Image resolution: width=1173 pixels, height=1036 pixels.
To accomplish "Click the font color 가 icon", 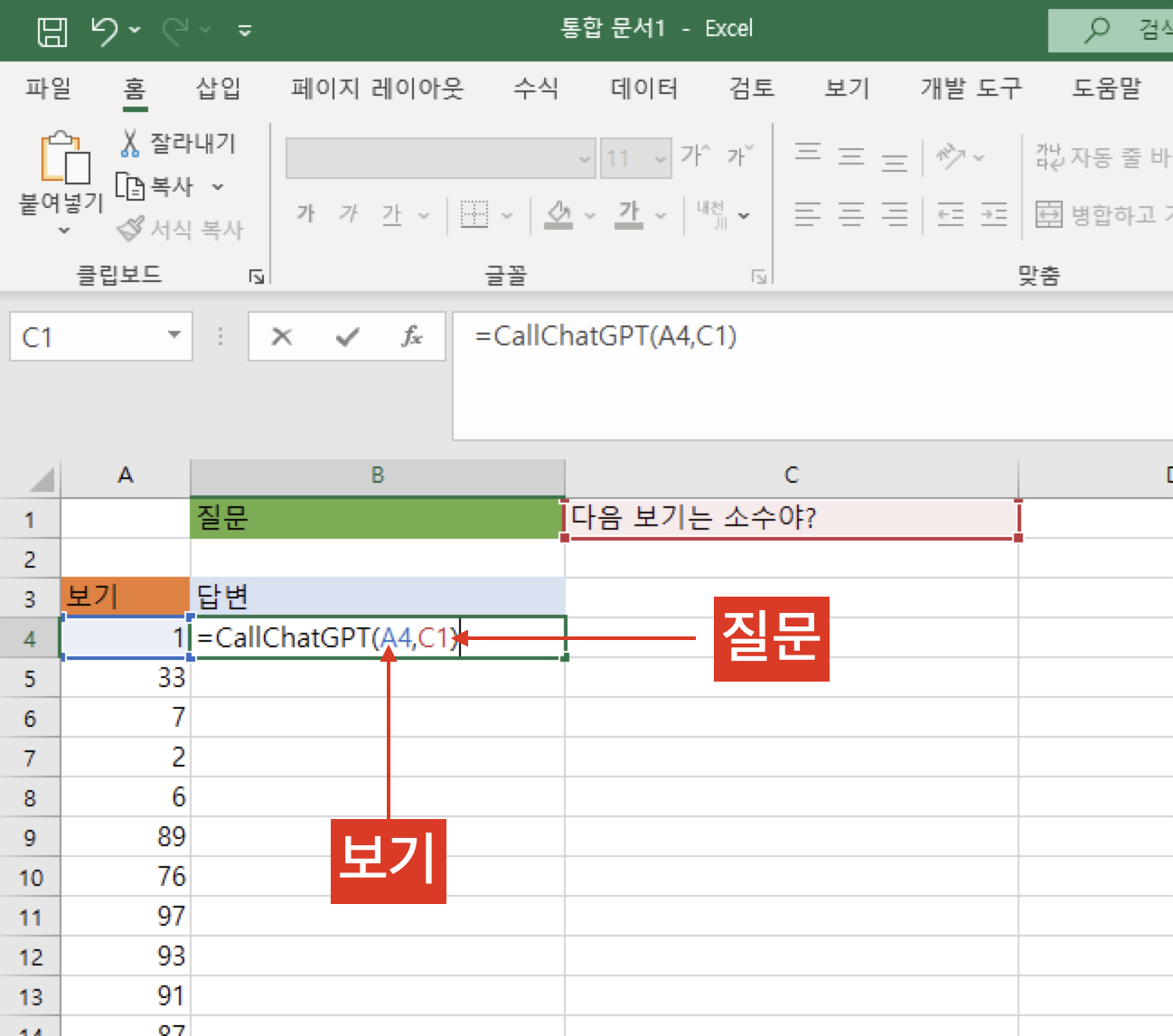I will click(629, 214).
